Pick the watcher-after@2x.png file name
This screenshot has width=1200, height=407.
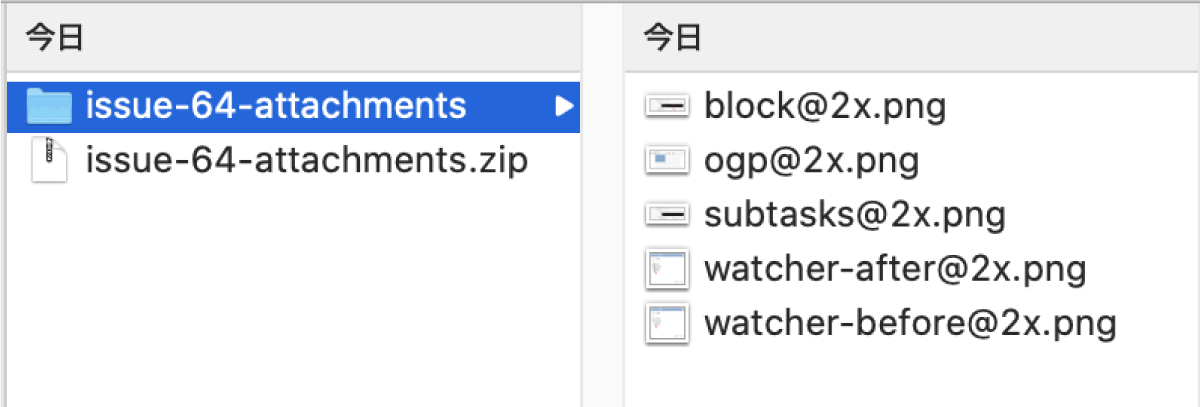[895, 270]
